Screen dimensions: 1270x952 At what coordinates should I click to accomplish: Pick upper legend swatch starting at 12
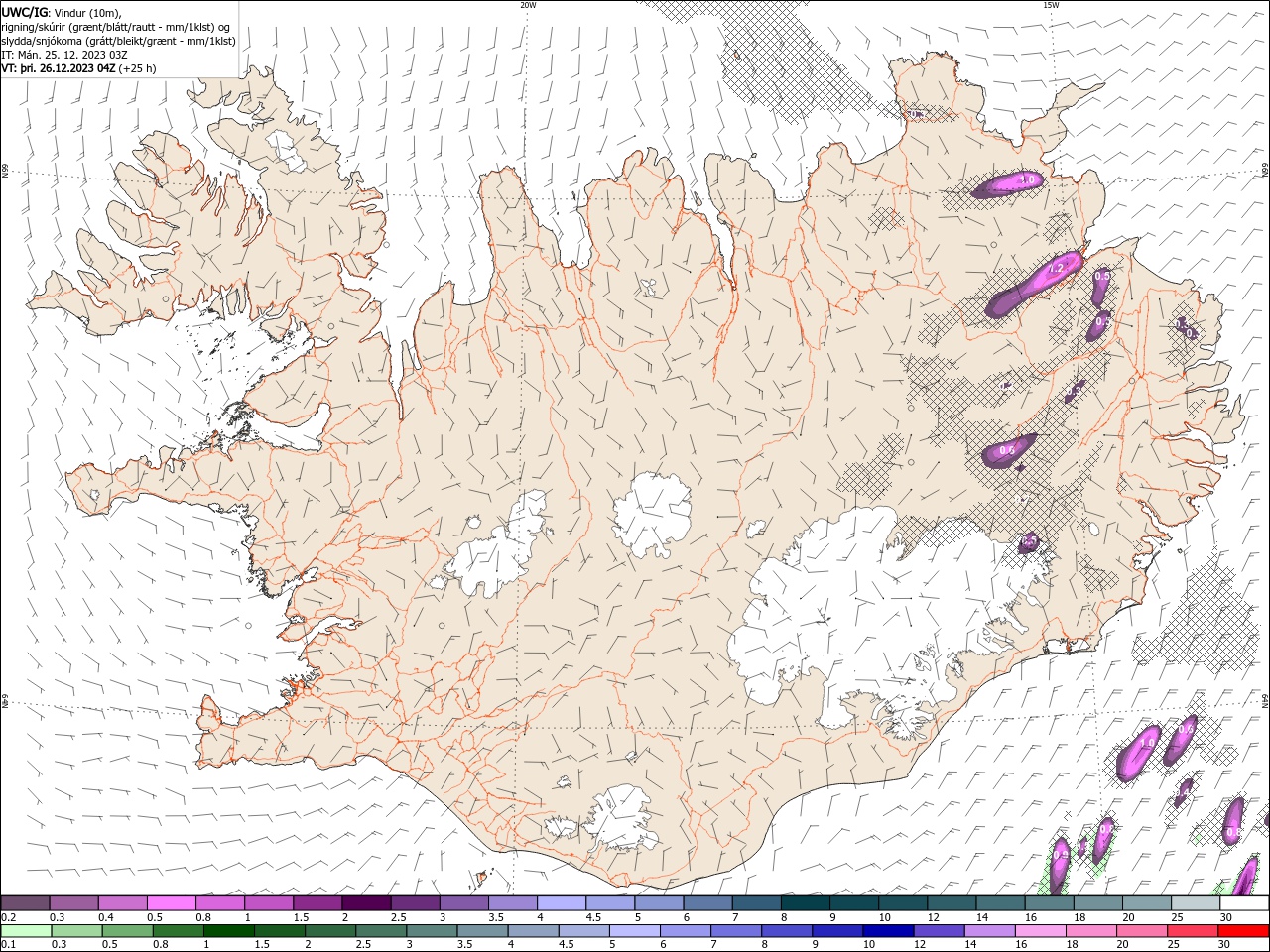[952, 903]
